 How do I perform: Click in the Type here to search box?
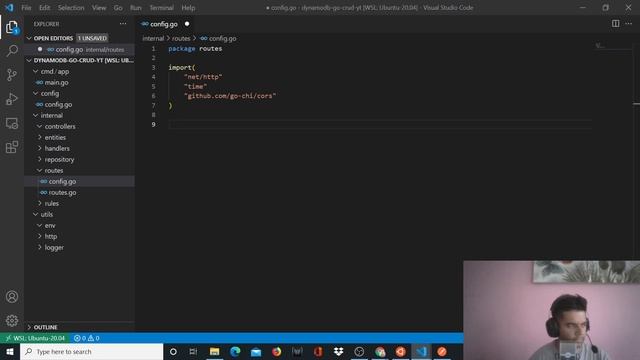[x=91, y=351]
